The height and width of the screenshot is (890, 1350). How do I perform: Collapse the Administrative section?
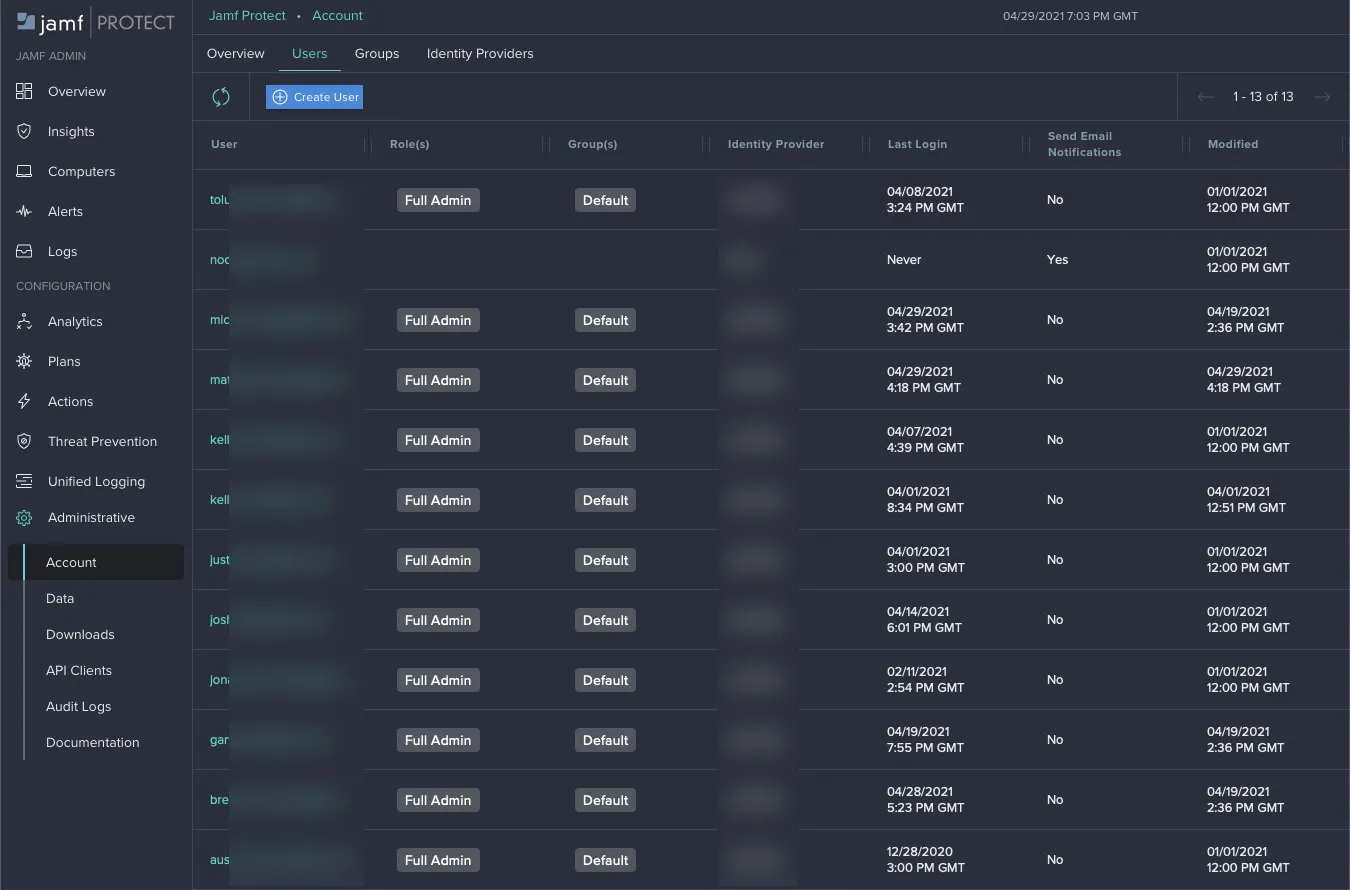[24, 517]
